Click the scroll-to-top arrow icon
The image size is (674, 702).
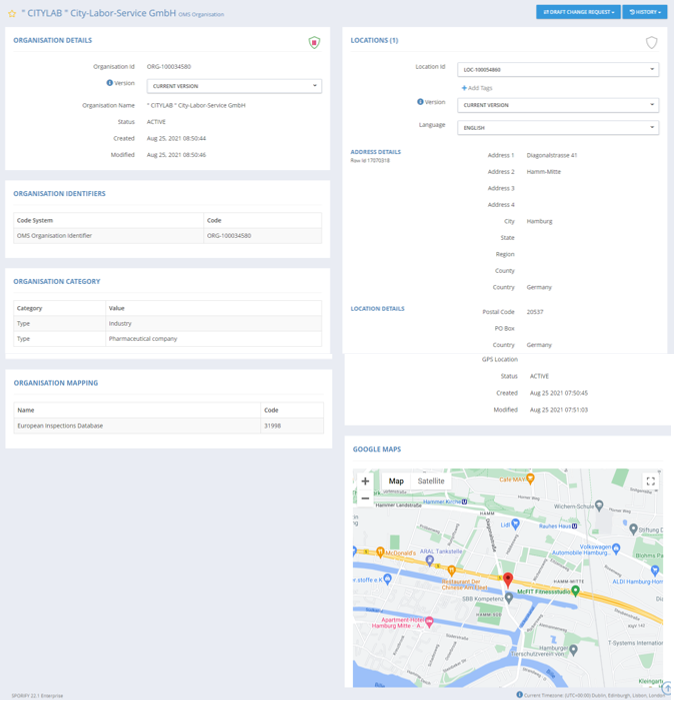[667, 688]
